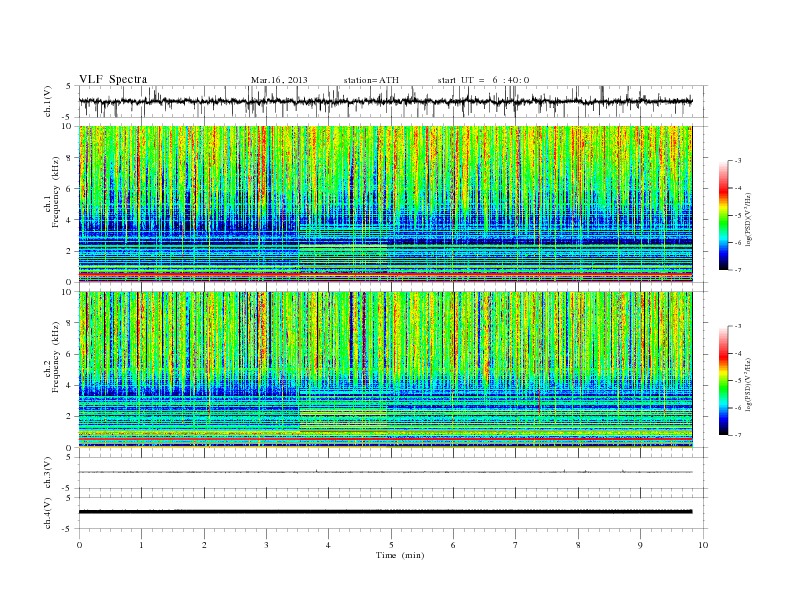This screenshot has width=792, height=612.
Task: Click the '6' tick label on time axis
Action: click(x=453, y=545)
